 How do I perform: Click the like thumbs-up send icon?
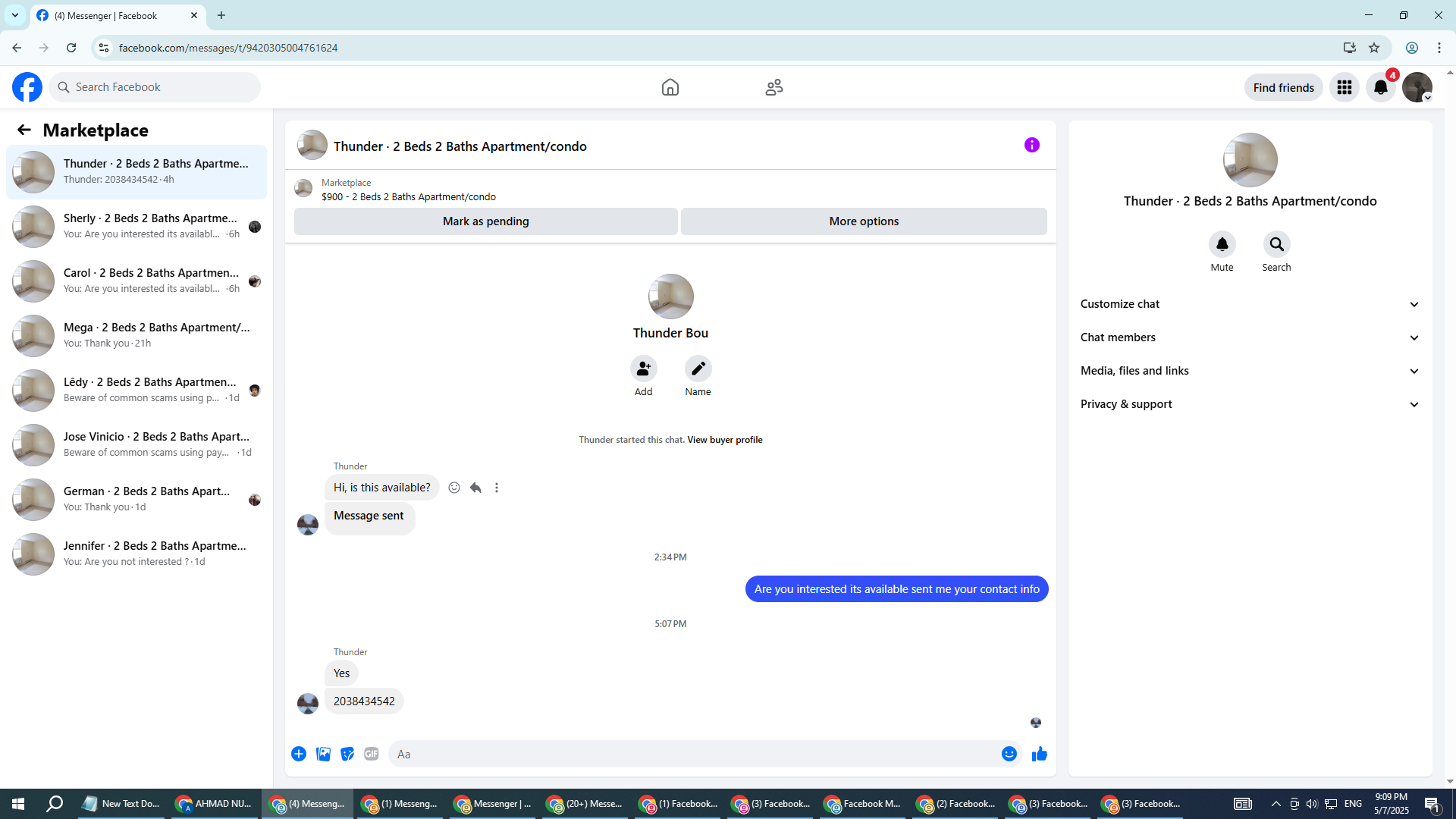coord(1039,754)
